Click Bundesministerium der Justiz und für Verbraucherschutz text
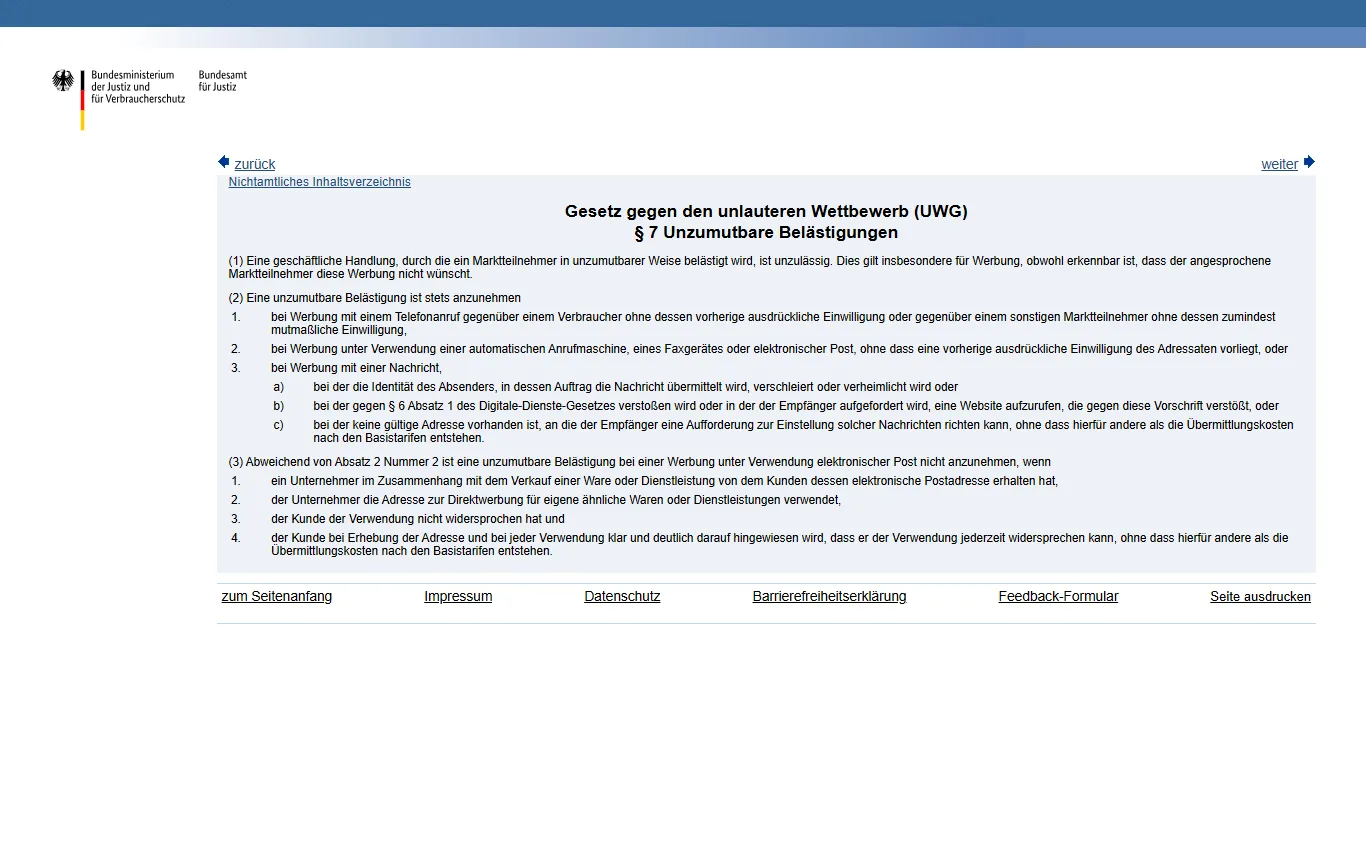The width and height of the screenshot is (1366, 860). point(138,87)
